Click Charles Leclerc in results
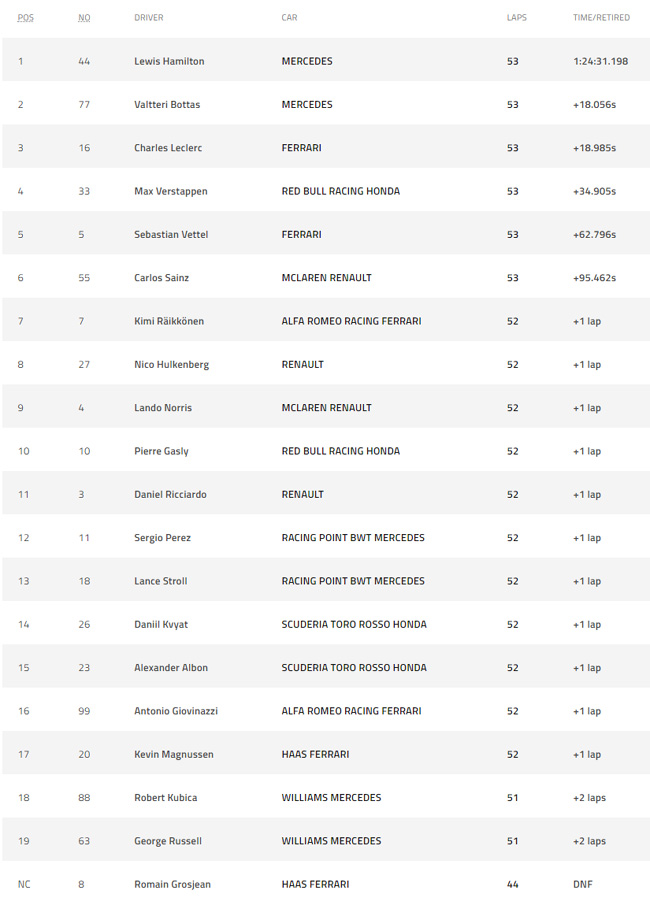 pos(168,148)
